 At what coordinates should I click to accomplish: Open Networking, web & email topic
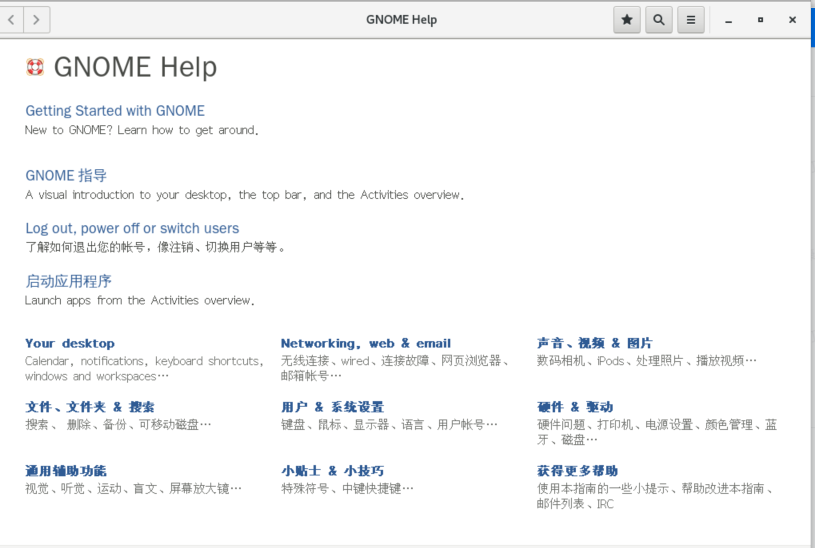366,343
